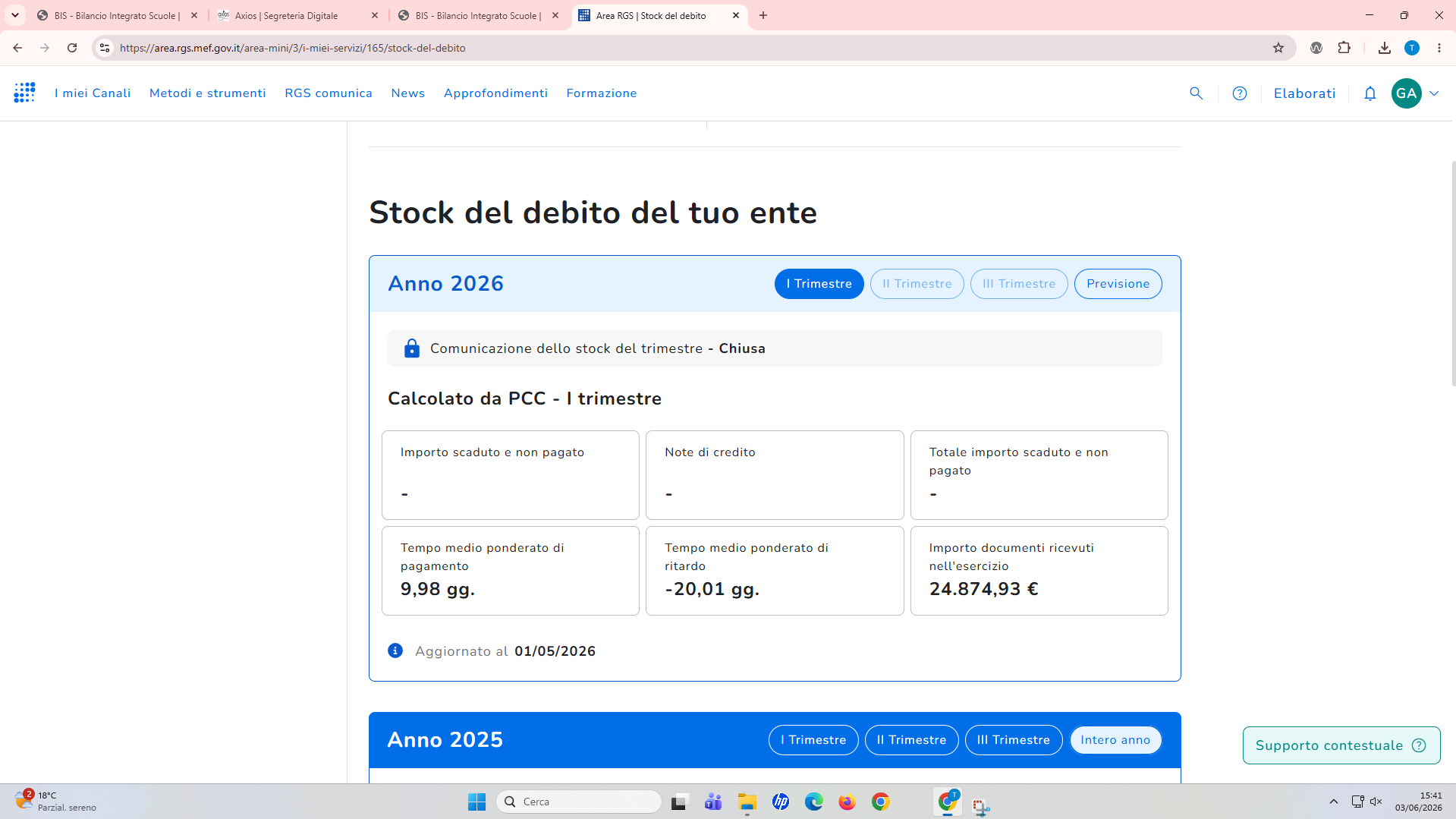Go back to previous page
Viewport: 1456px width, 819px height.
pos(17,48)
